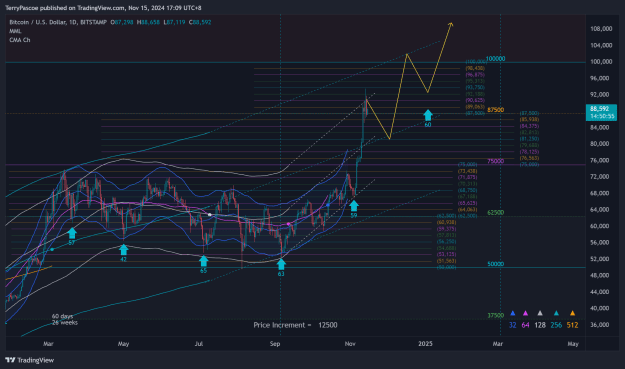Click the number 512 in the legend
This screenshot has height=369, width=625.
pyautogui.click(x=572, y=325)
